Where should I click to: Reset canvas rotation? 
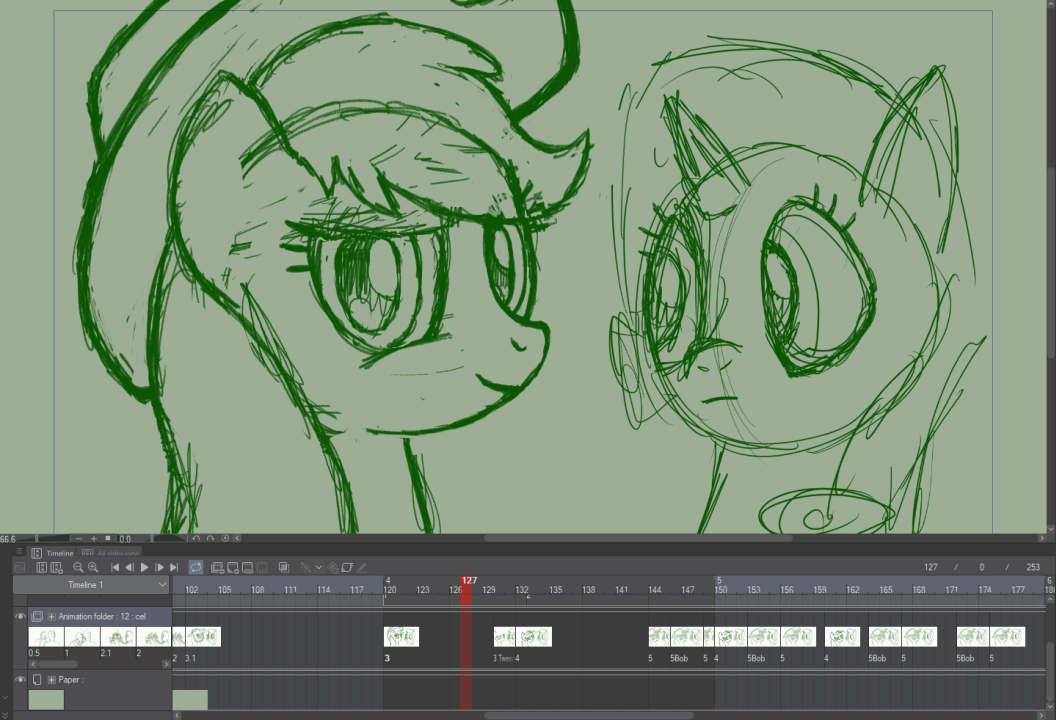225,539
